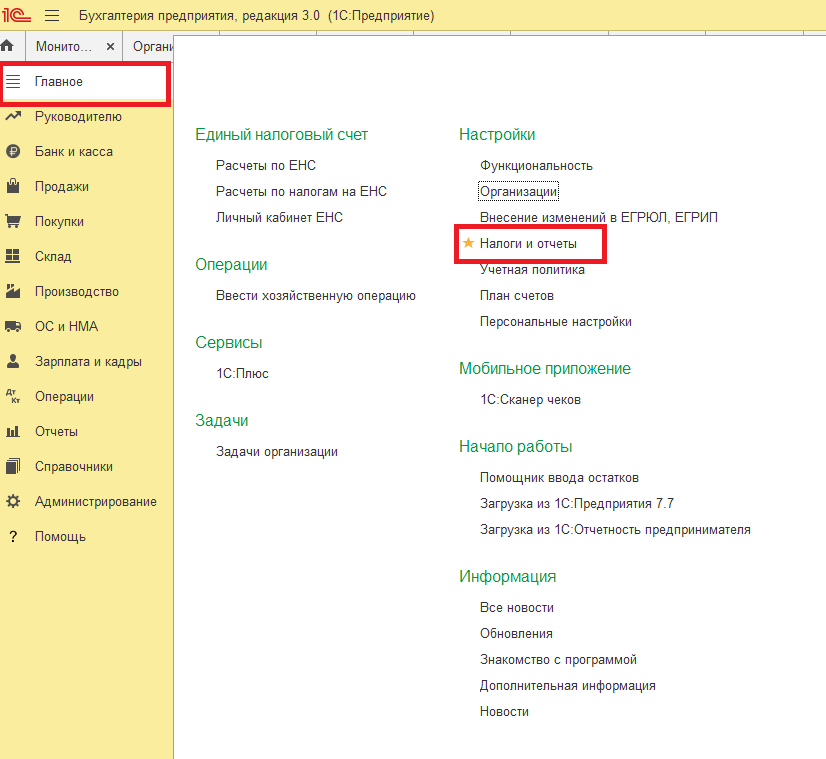Screen dimensions: 826x759
Task: Open the Учетная политика link
Action: (532, 270)
